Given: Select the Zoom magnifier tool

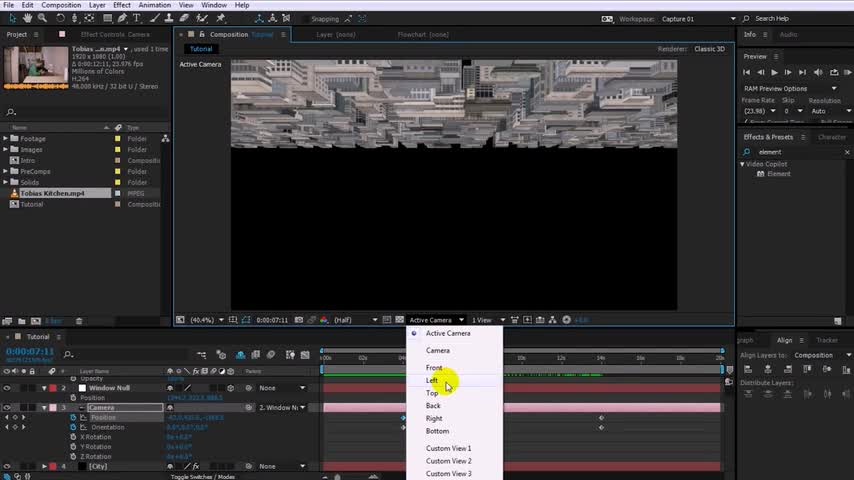Looking at the screenshot, I should click(42, 19).
